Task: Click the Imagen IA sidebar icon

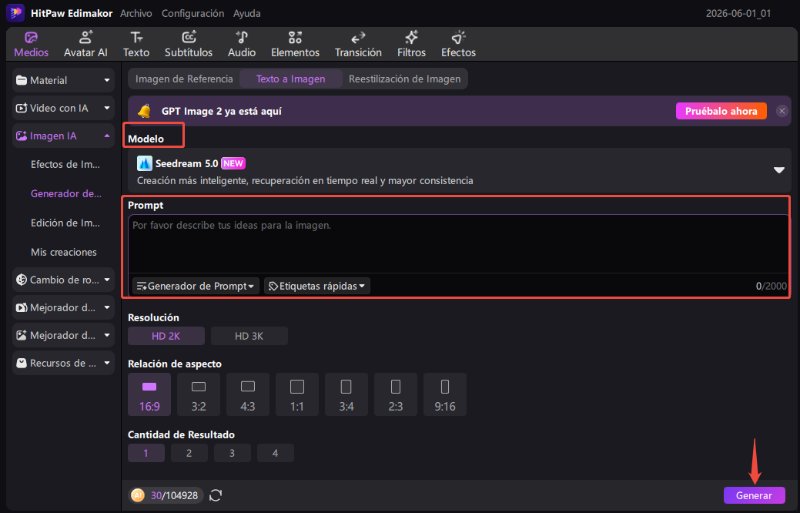Action: 21,136
